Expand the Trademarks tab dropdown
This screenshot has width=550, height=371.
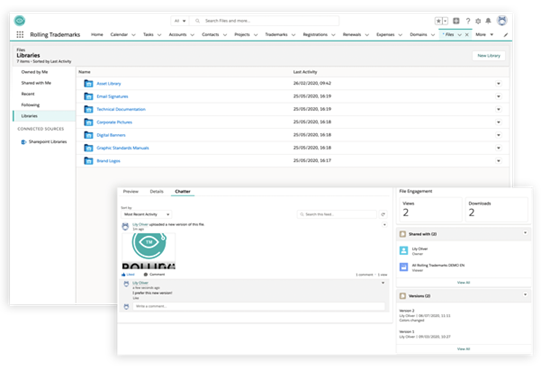pos(293,35)
